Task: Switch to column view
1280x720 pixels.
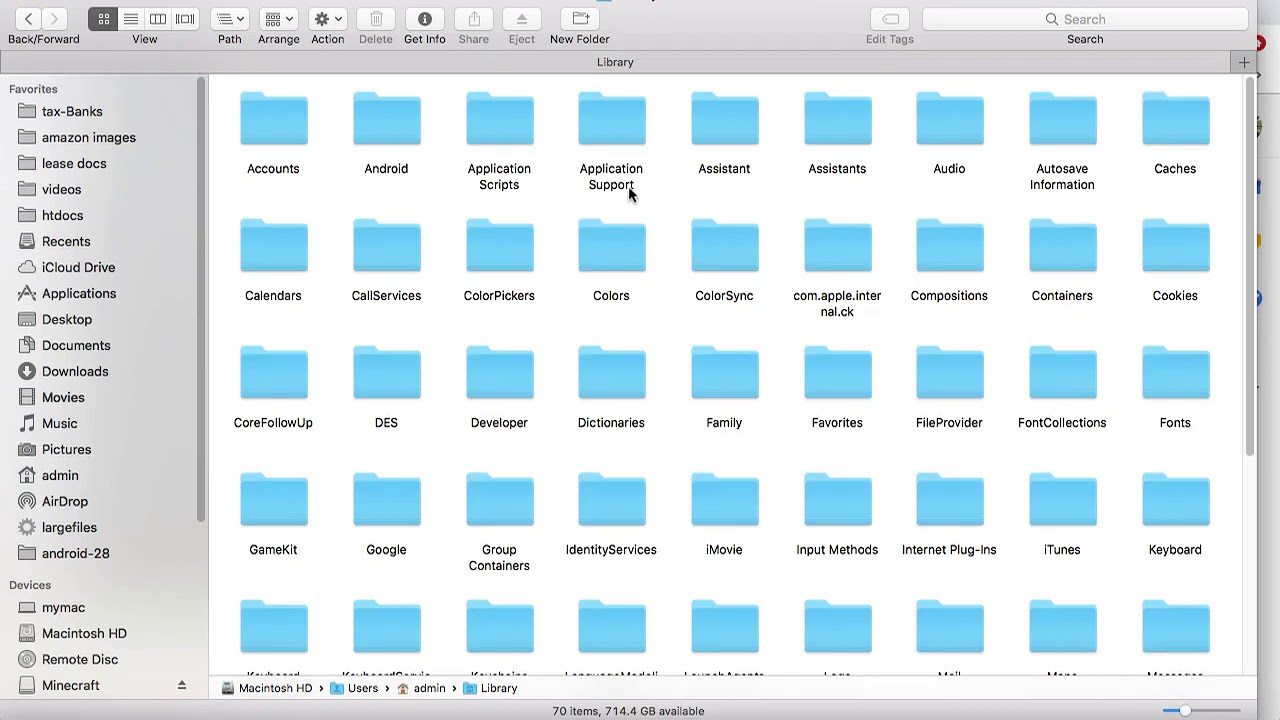Action: tap(158, 19)
